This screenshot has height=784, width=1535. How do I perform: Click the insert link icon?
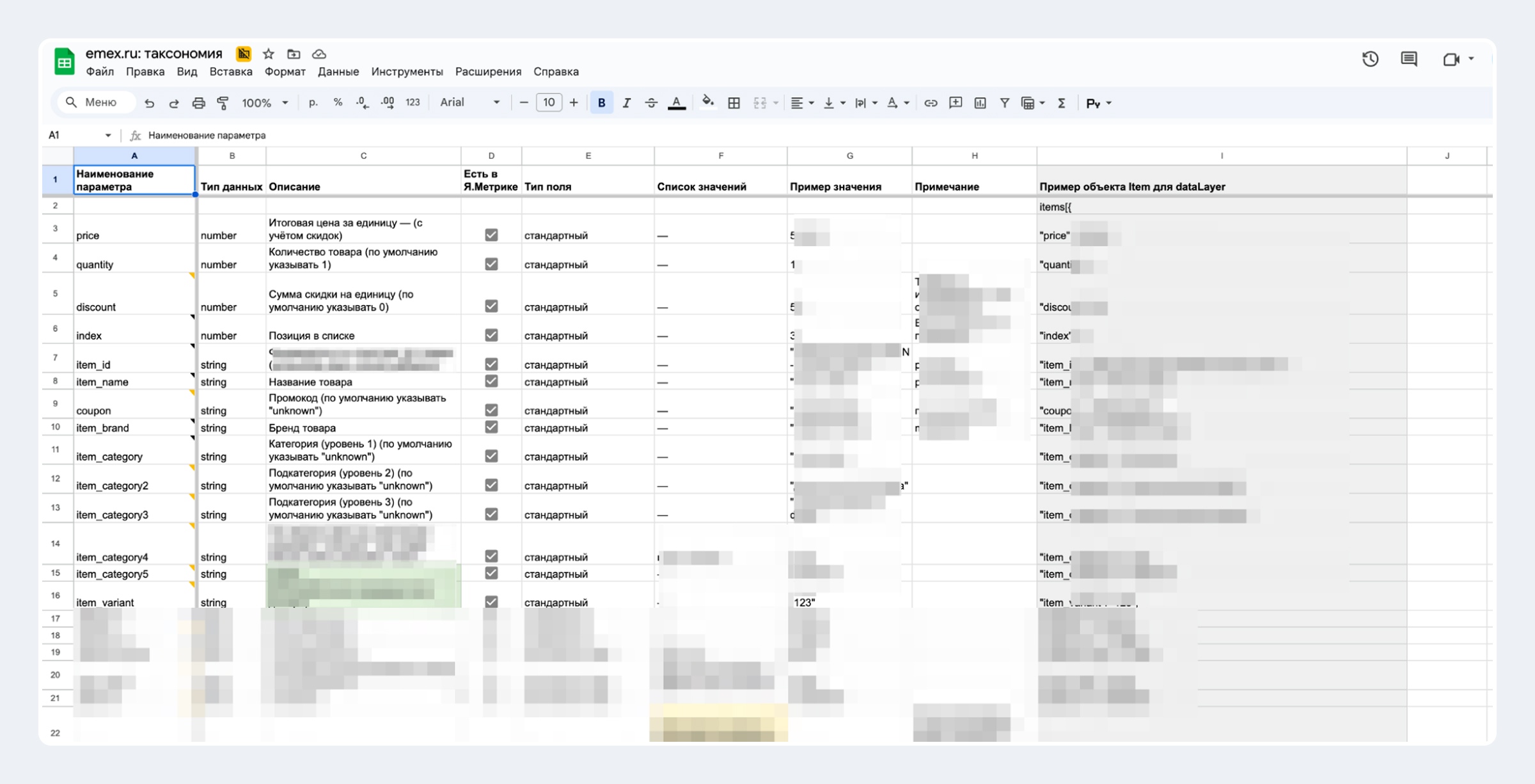pyautogui.click(x=930, y=103)
